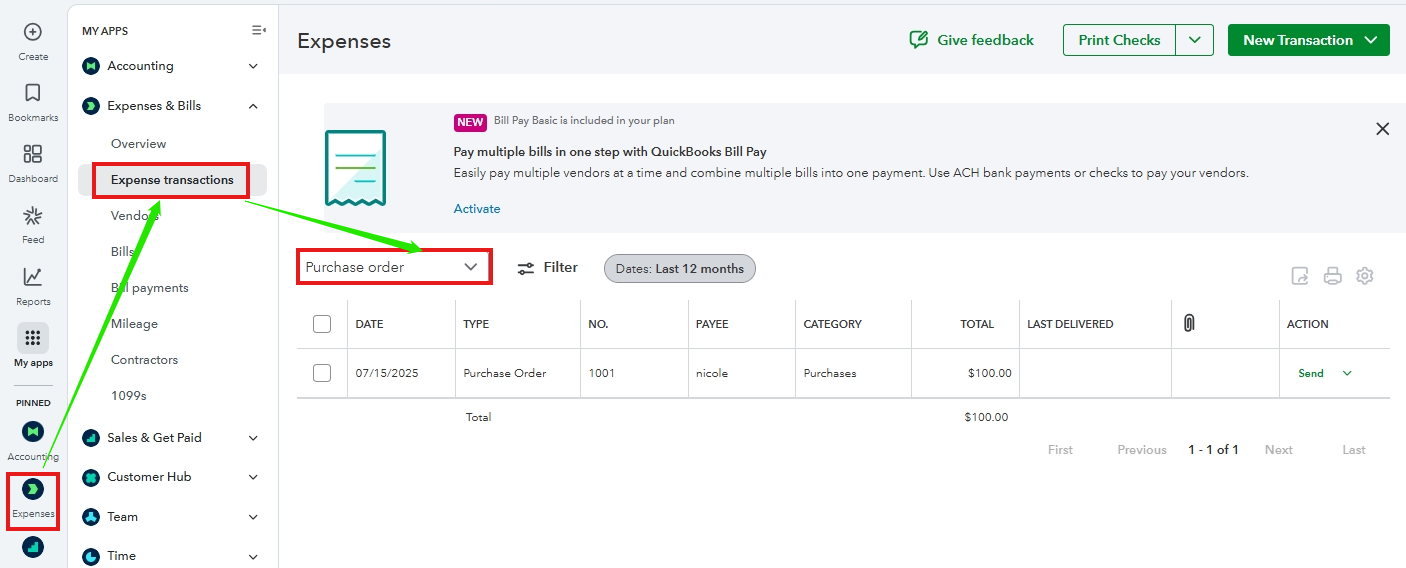
Task: Click the Print Checks button
Action: [x=1119, y=40]
